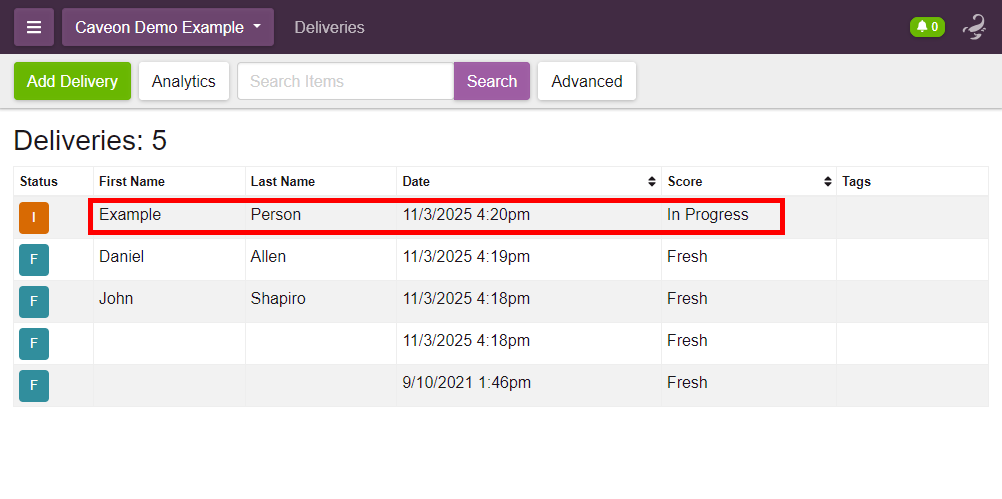Select the 11/3/2025 4:20pm date cell

point(529,215)
